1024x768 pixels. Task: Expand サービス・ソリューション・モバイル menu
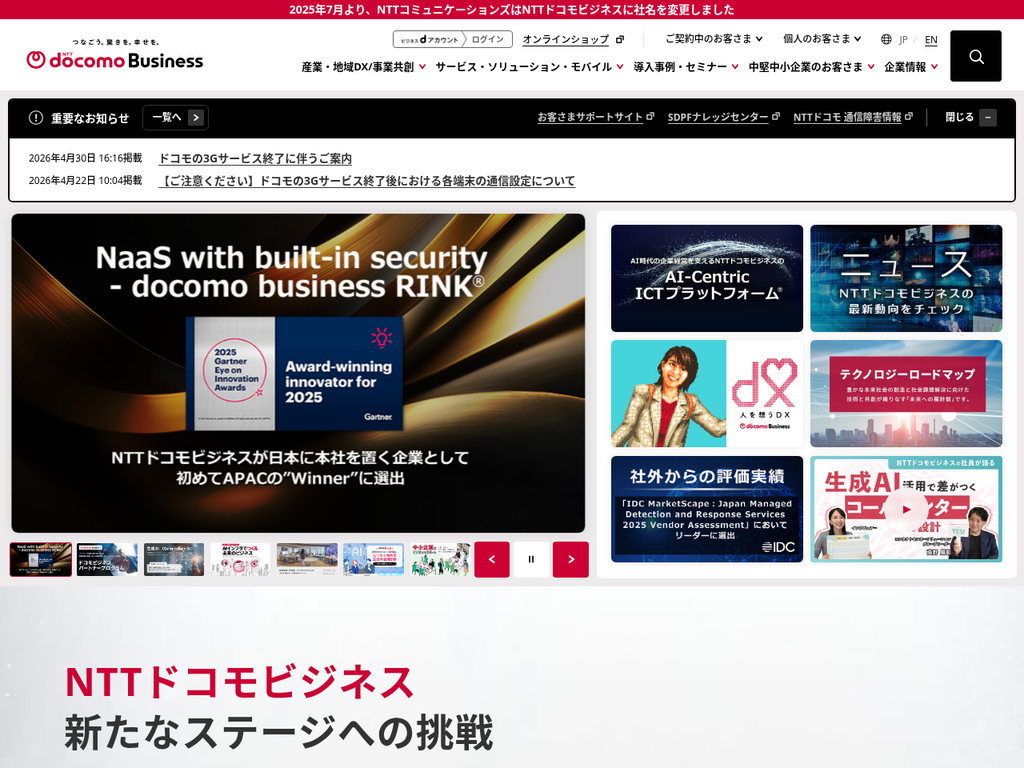point(529,67)
